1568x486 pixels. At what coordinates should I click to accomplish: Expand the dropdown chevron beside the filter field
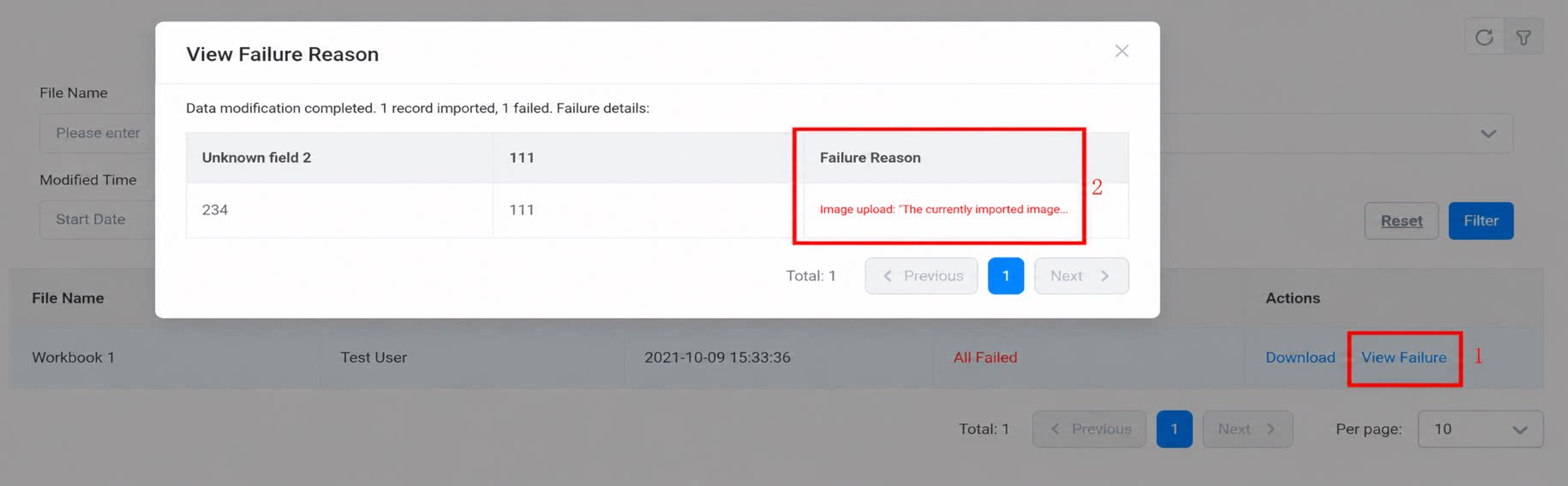click(1488, 134)
